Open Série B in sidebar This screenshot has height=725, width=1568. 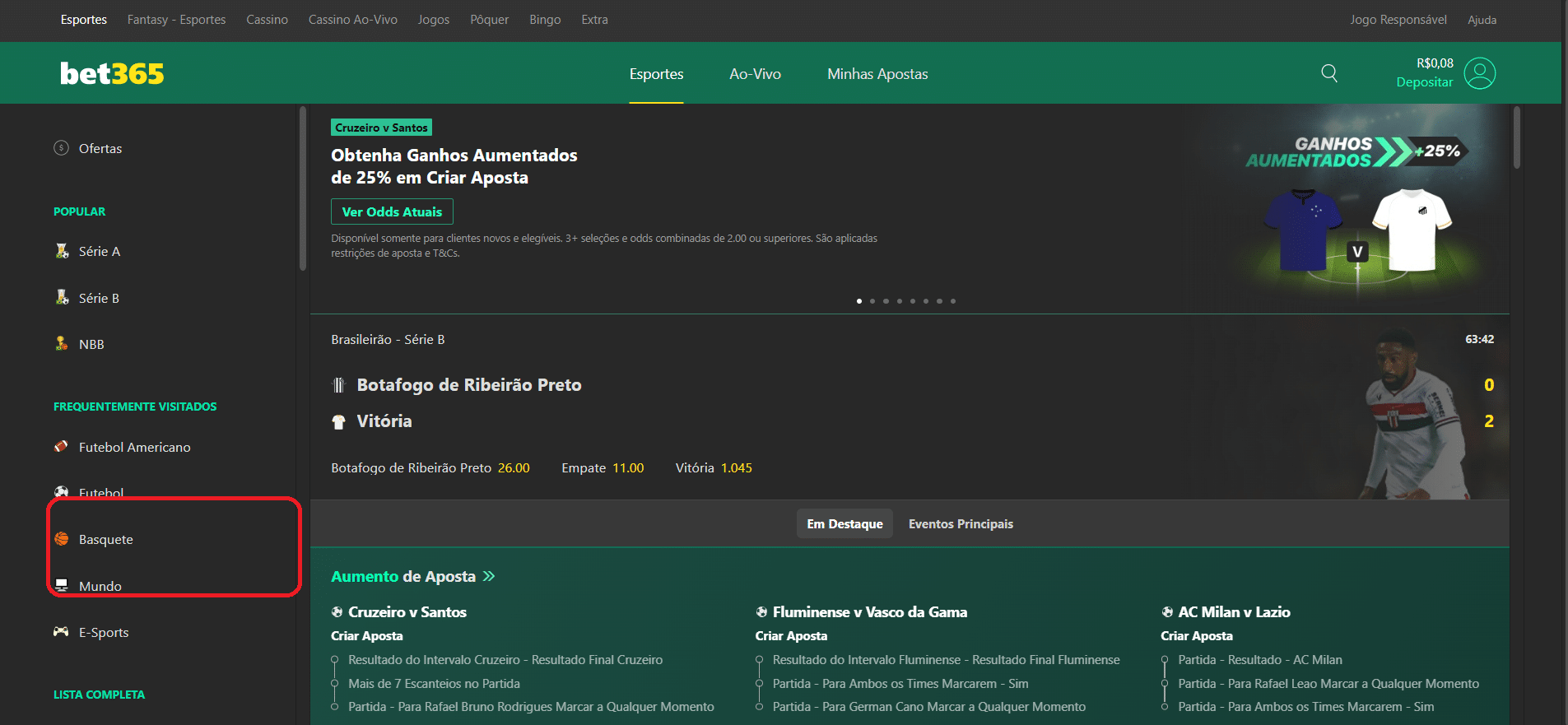tap(99, 298)
